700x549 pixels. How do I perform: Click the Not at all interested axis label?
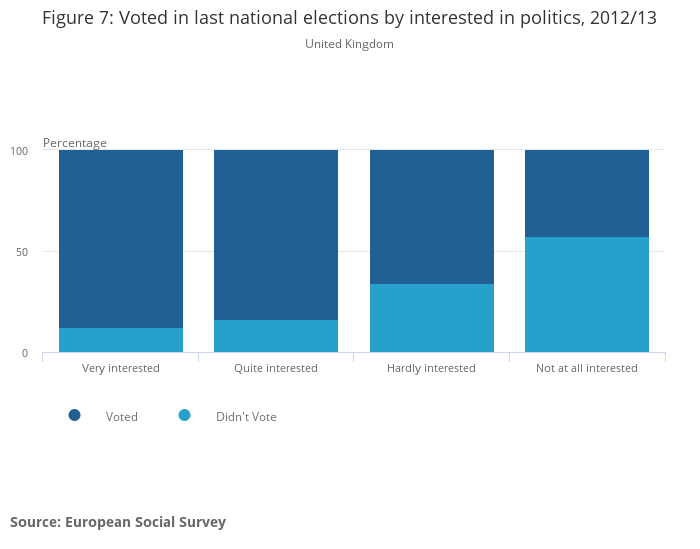(x=587, y=368)
